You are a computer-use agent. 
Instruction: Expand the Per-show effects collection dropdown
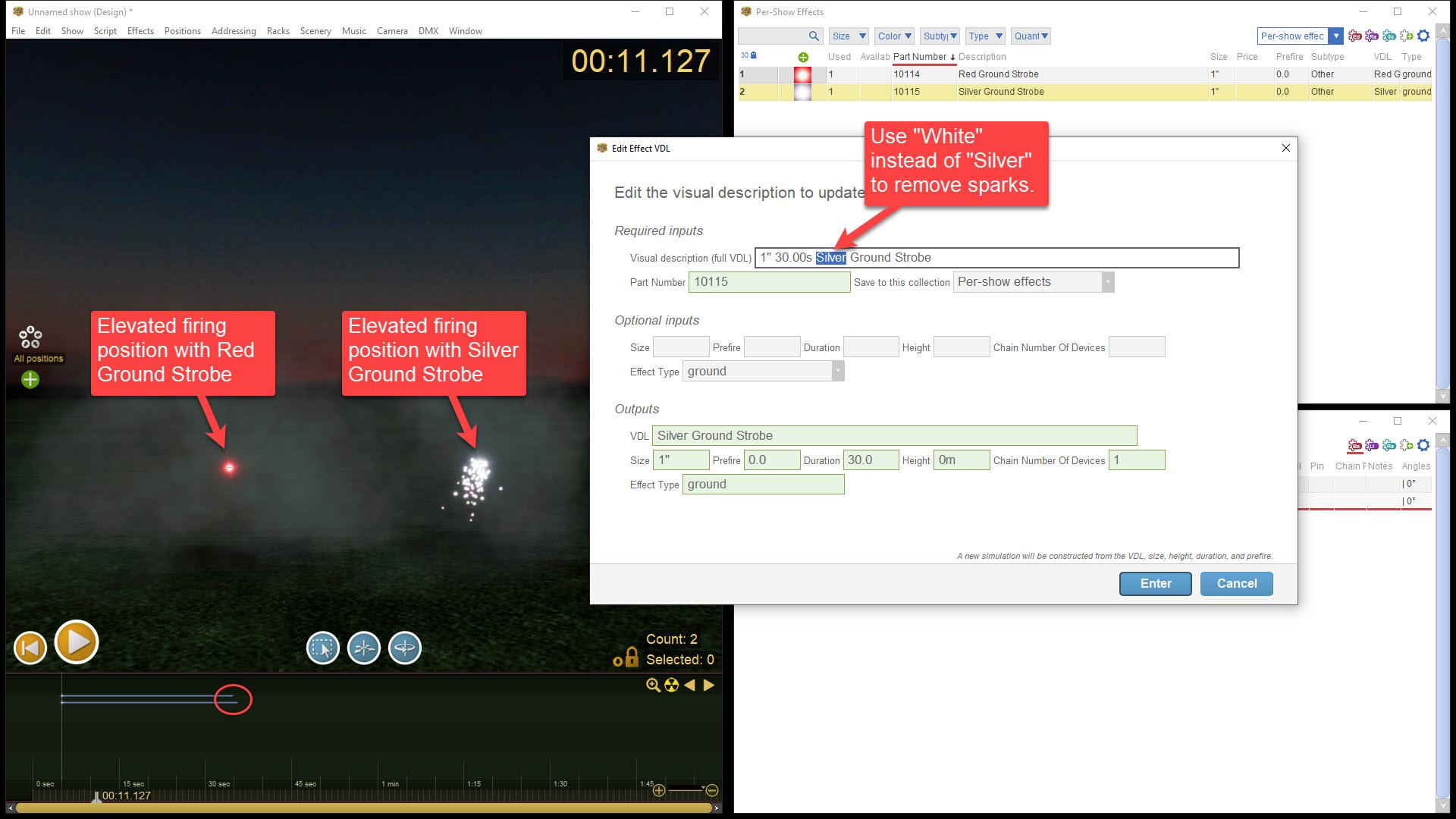point(1336,36)
